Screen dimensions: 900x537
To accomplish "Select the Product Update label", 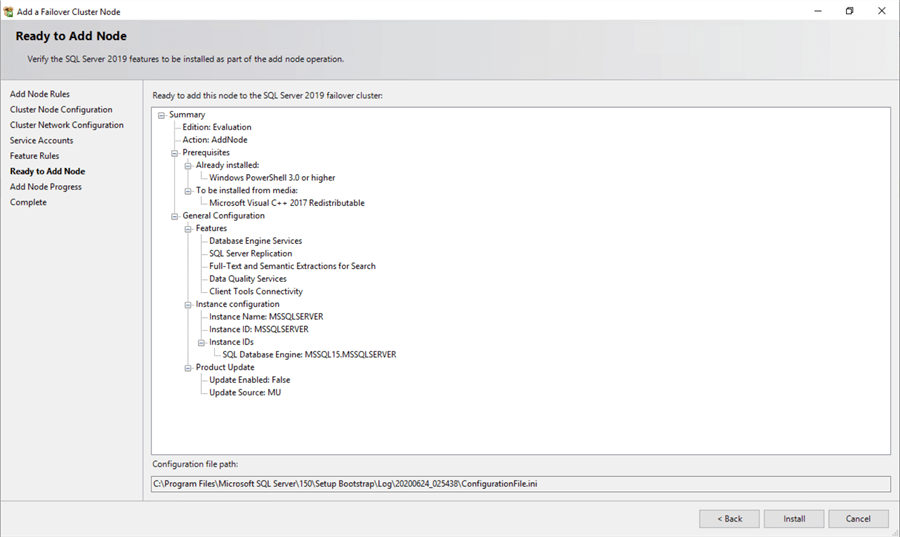I will tap(225, 367).
